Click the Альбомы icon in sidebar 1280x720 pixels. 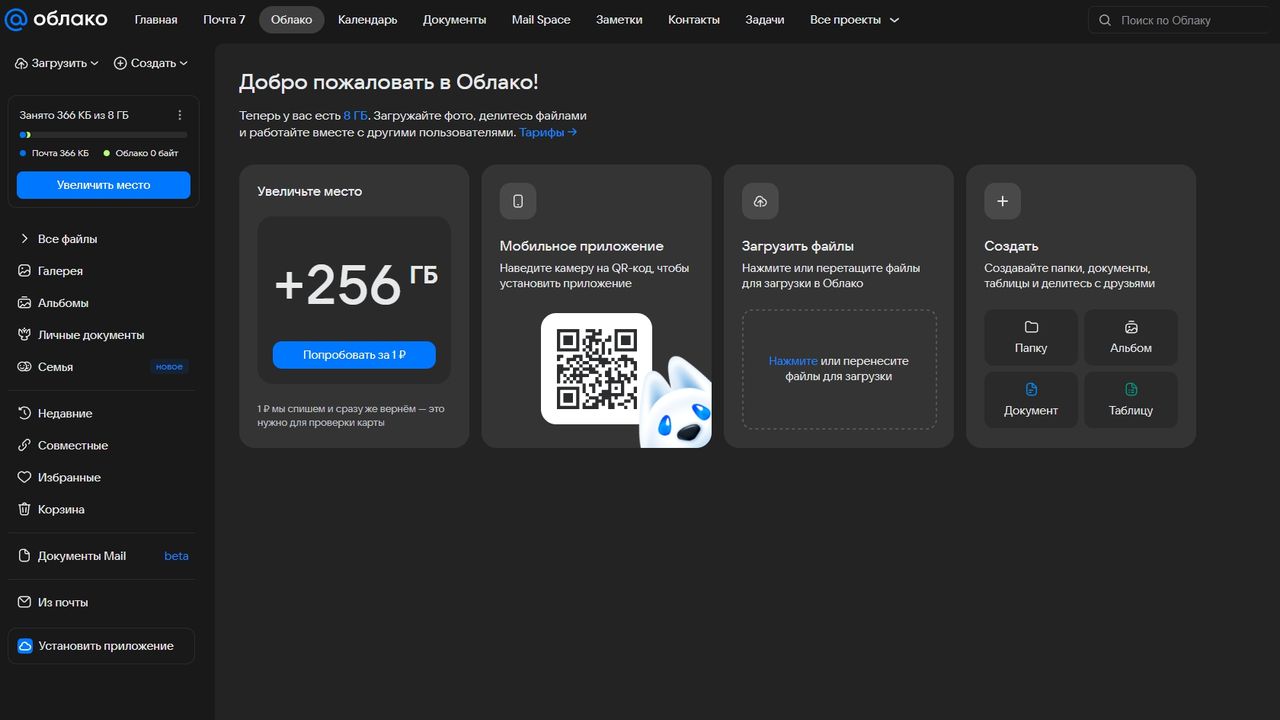point(25,303)
